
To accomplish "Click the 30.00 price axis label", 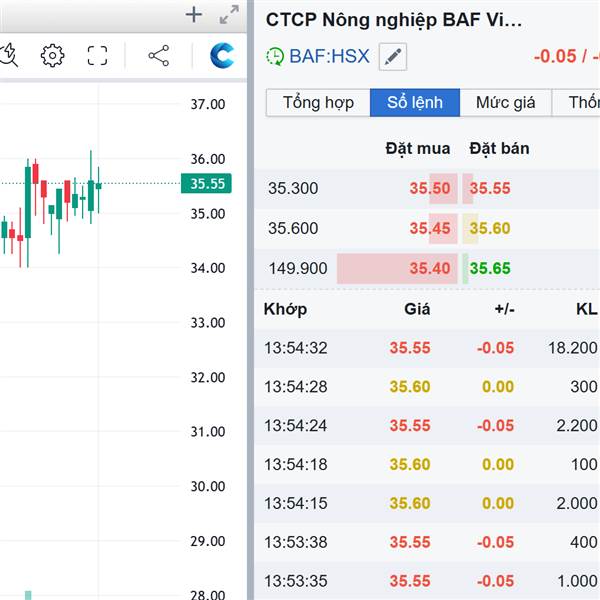I will [208, 486].
